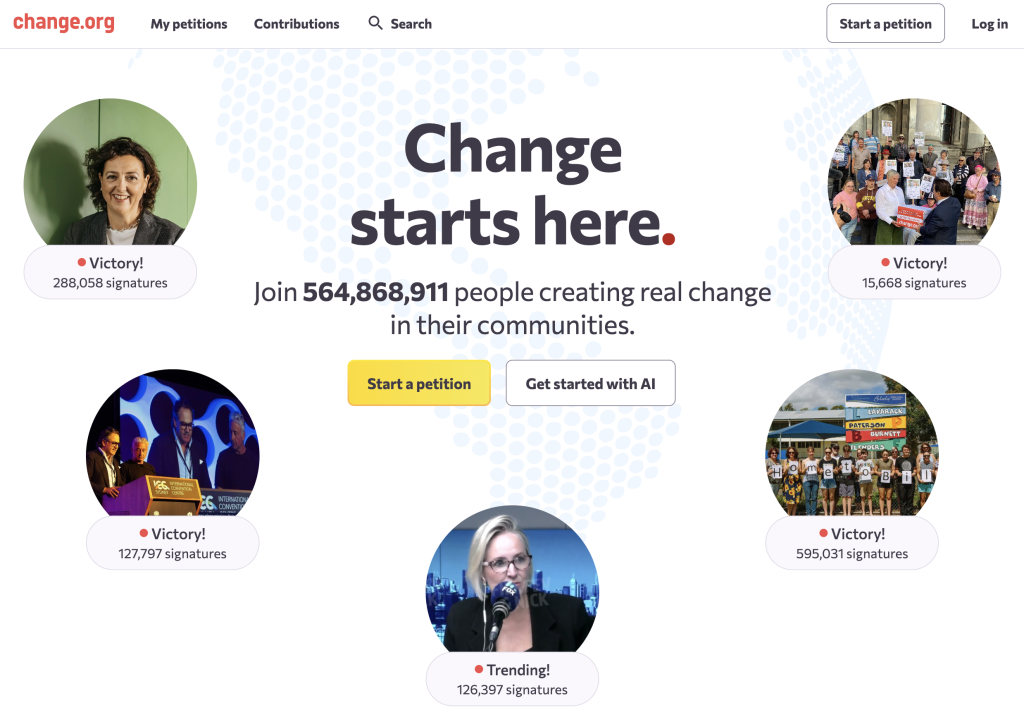Screen dimensions: 1024x722
Task: Open the Trending petition with 126,397 signatures
Action: point(512,680)
